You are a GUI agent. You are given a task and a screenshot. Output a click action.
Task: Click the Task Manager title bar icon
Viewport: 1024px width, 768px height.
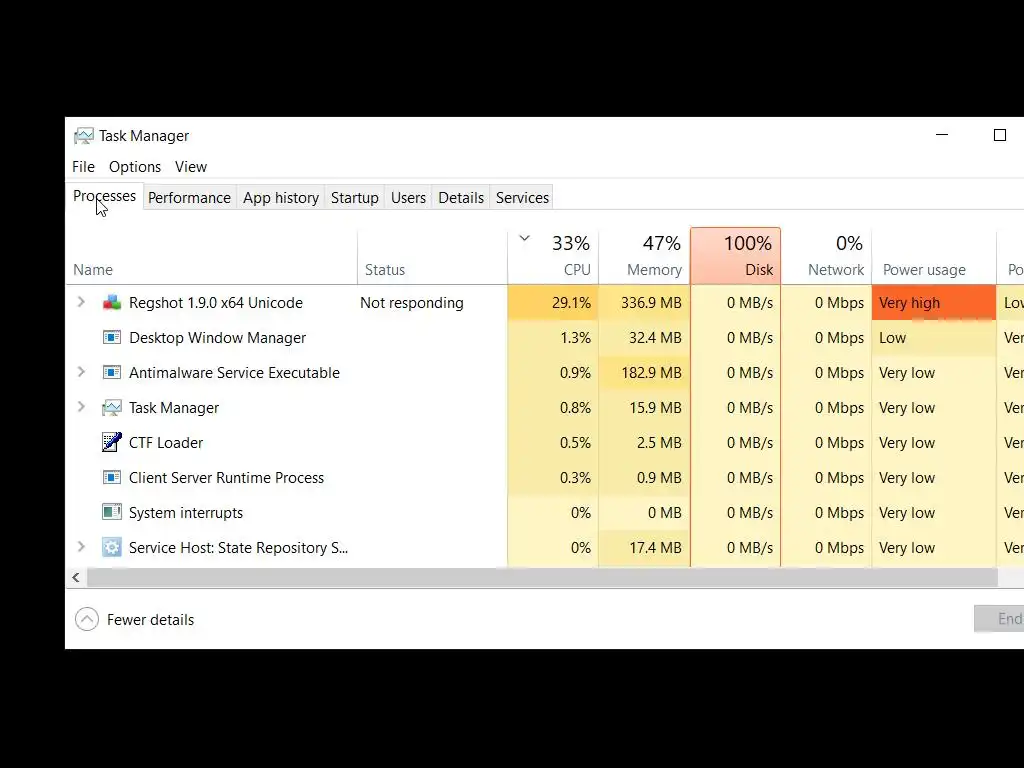click(x=84, y=136)
